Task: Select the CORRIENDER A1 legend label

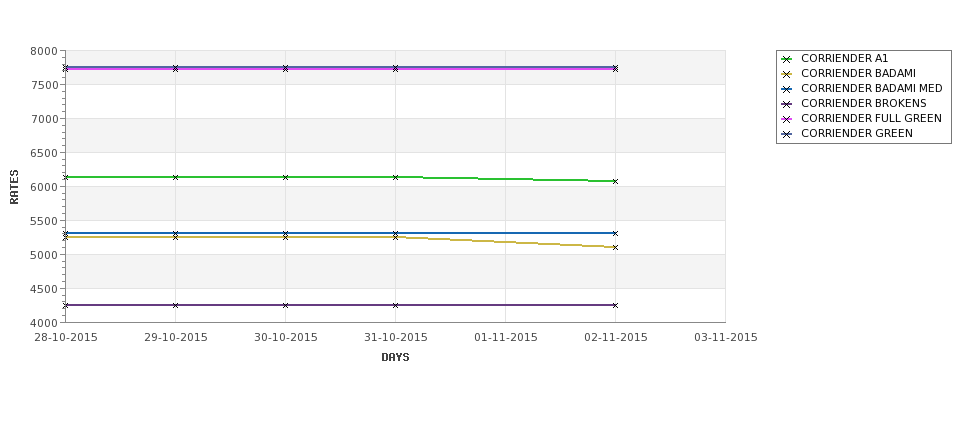Action: (844, 58)
